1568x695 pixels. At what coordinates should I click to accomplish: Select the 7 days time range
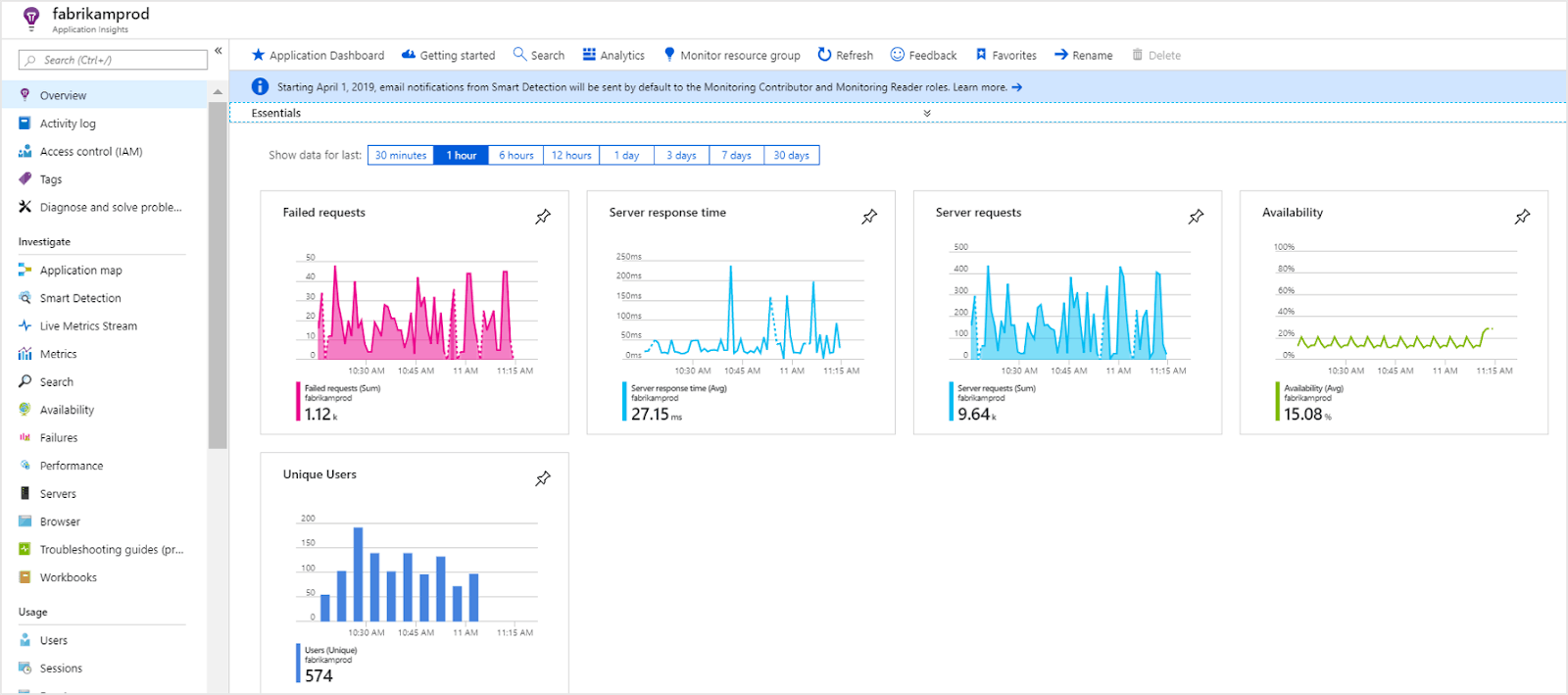pyautogui.click(x=736, y=155)
